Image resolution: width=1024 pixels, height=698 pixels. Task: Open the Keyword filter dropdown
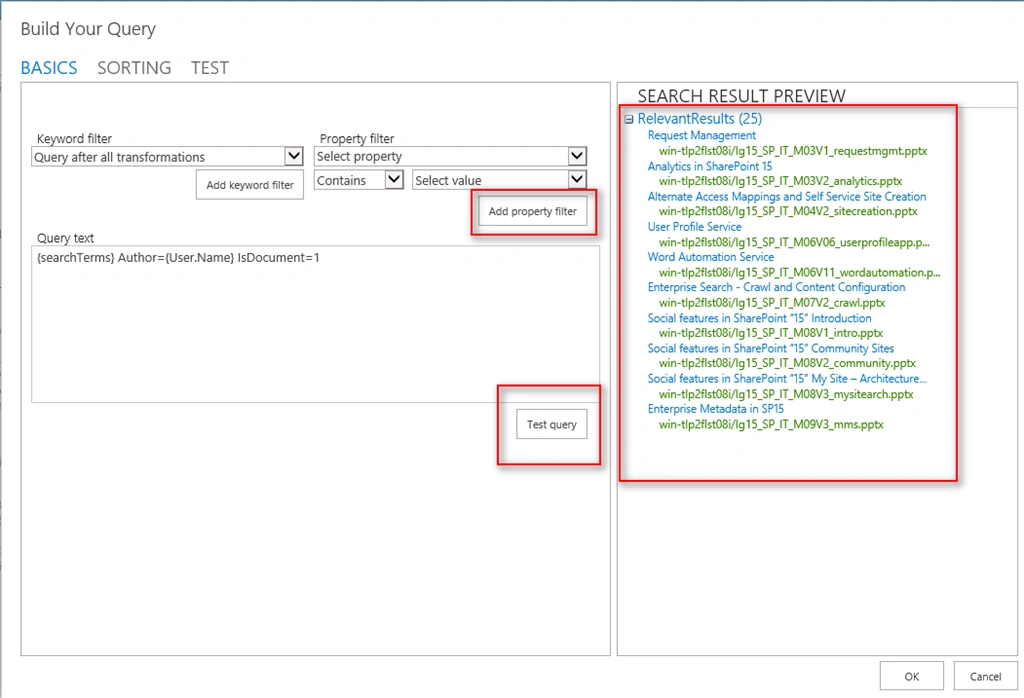167,157
